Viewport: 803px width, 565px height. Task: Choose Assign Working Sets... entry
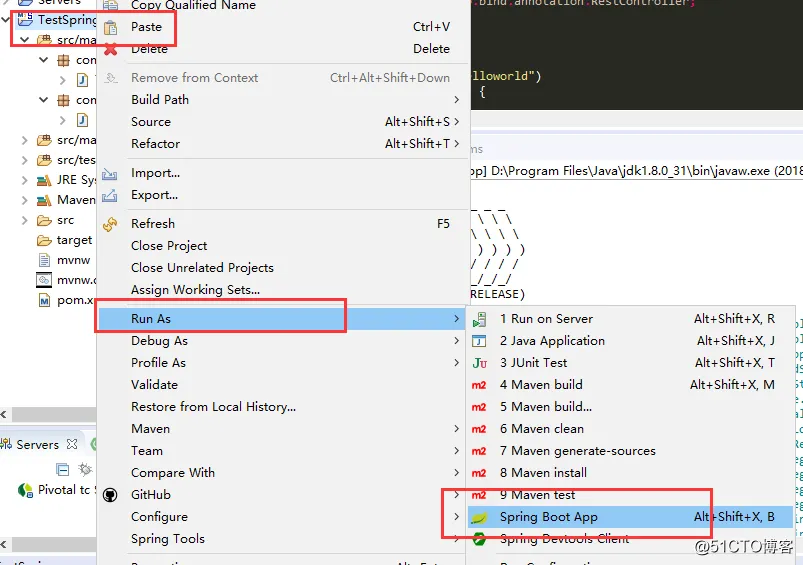(283, 290)
